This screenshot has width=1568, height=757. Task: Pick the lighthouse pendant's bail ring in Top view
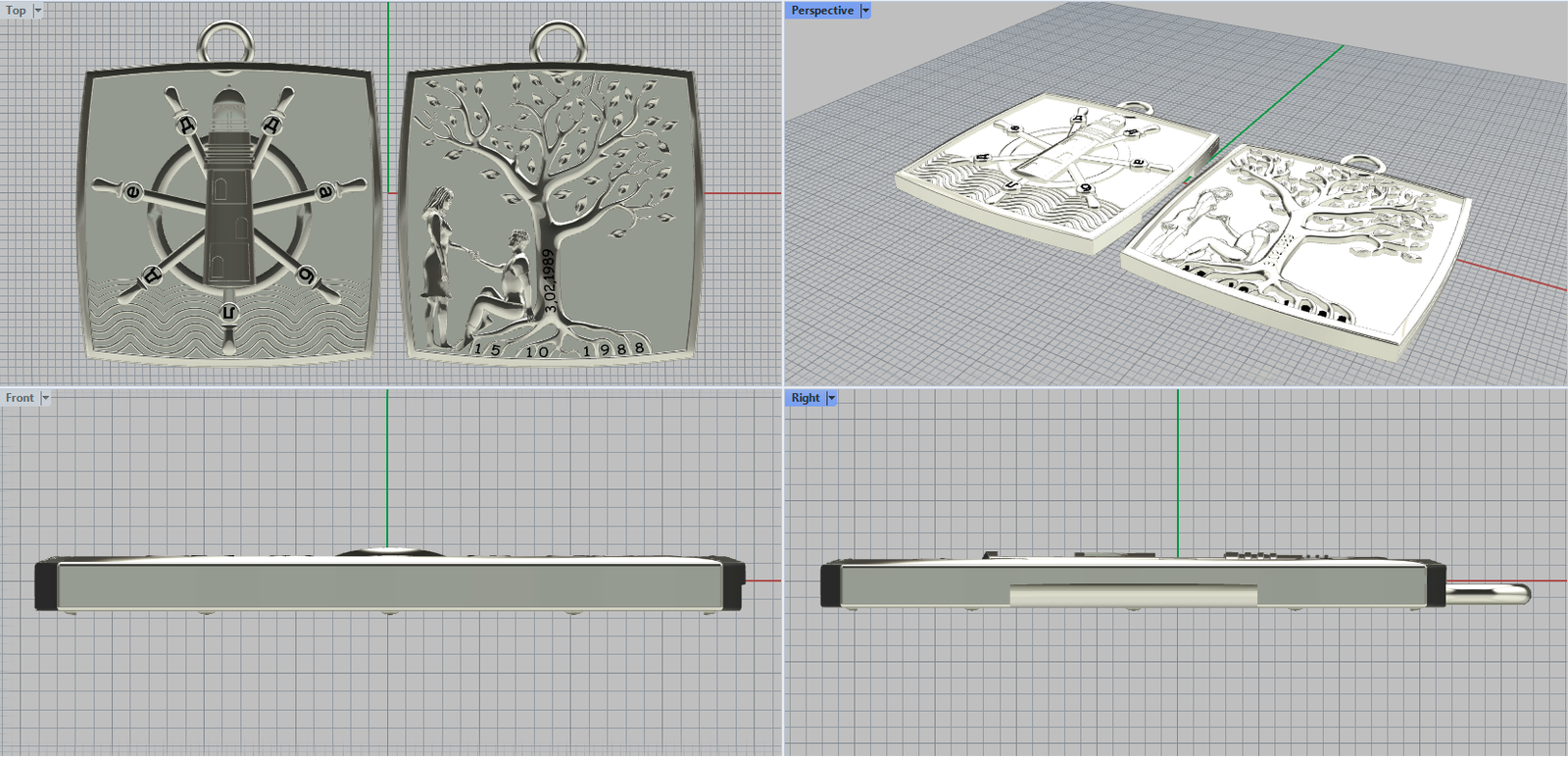click(x=226, y=45)
